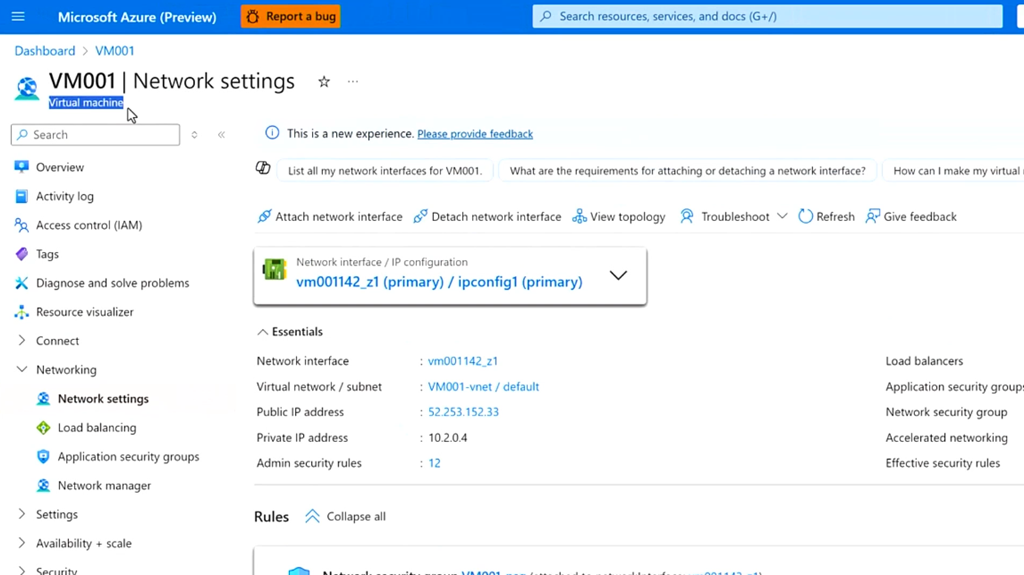Click the Give feedback icon
The height and width of the screenshot is (575, 1024).
(x=873, y=216)
